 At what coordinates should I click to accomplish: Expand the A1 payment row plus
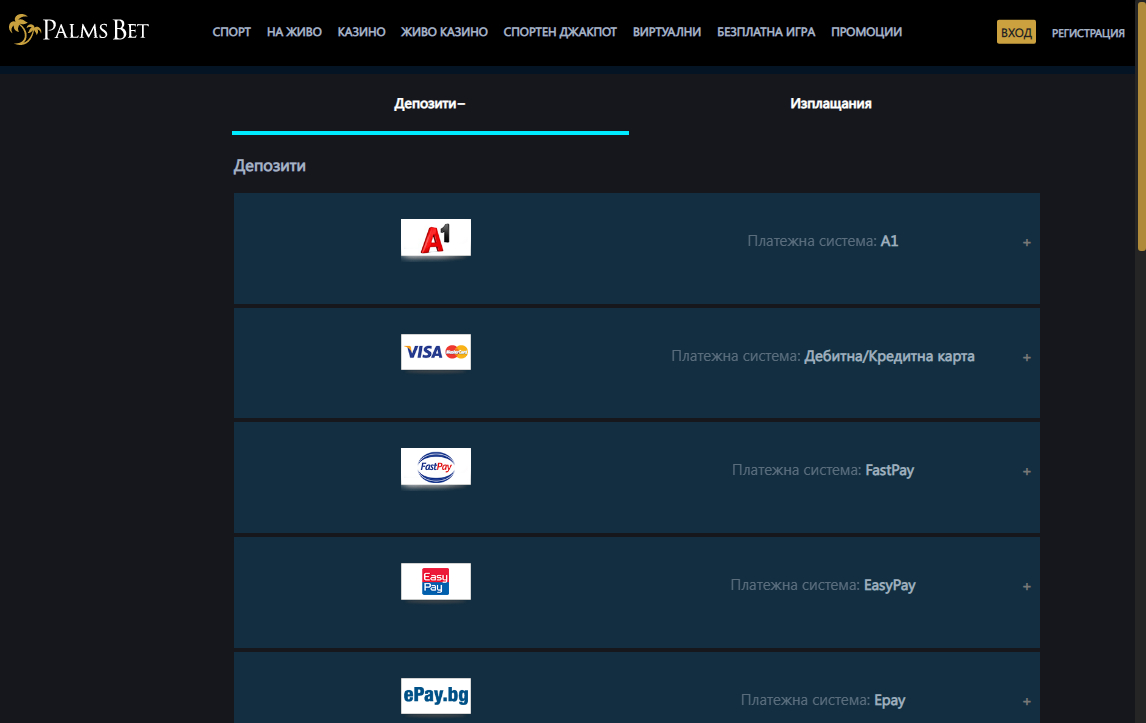[x=1027, y=243]
